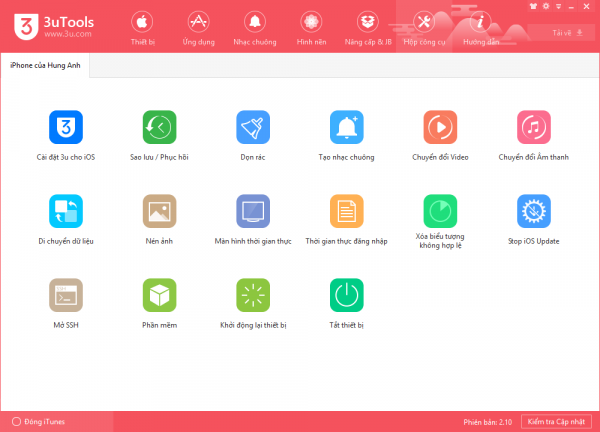Select iPhone của Hung Anh tab
This screenshot has width=600, height=432.
point(45,65)
